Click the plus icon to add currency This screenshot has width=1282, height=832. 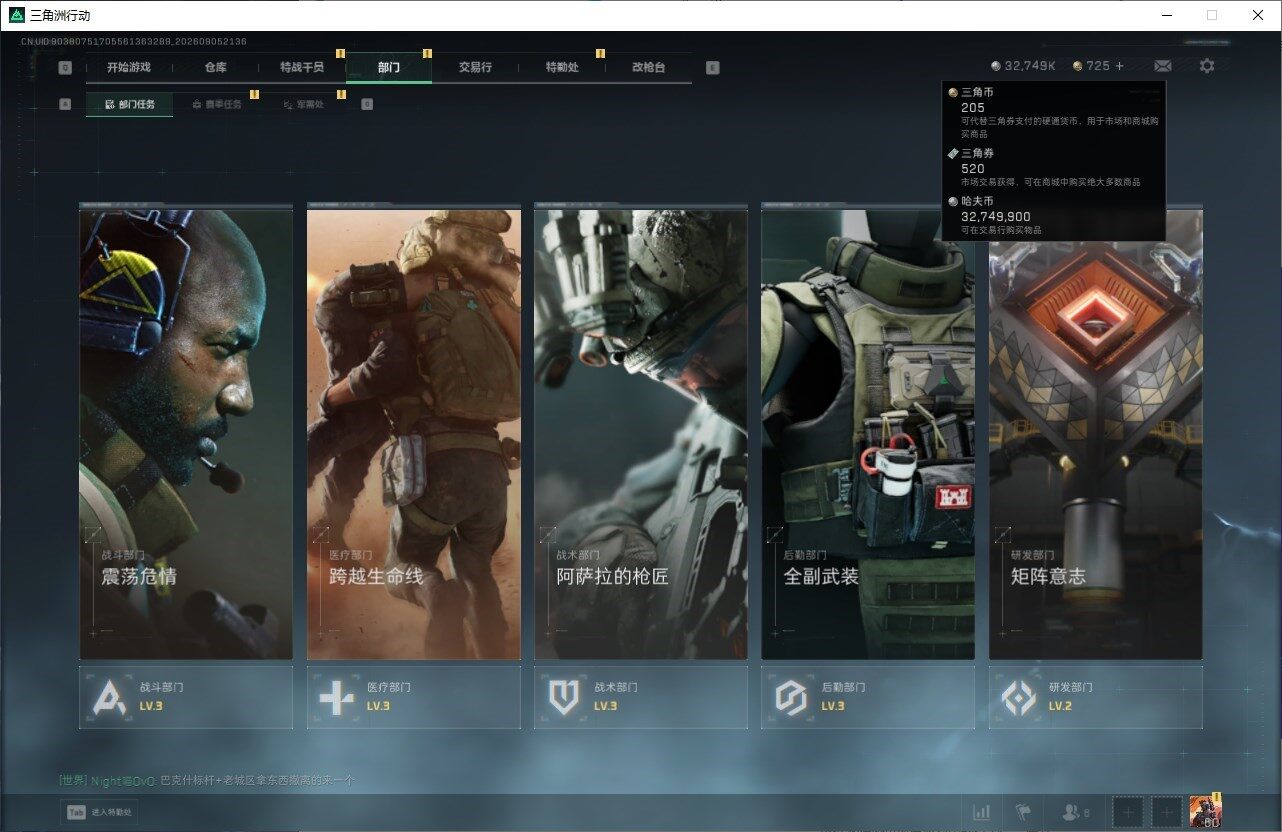[1120, 66]
